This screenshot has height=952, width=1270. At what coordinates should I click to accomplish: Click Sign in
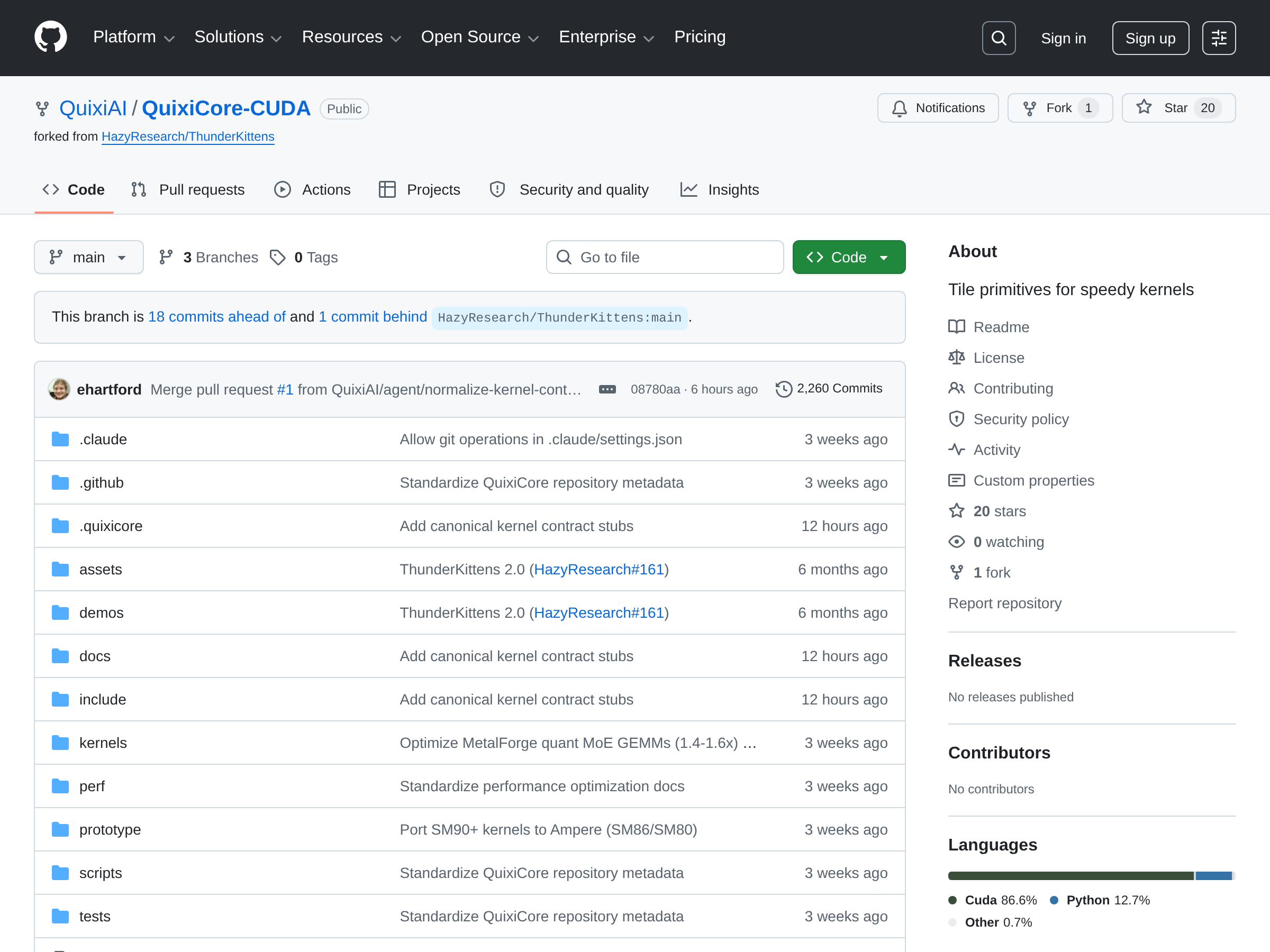(x=1063, y=38)
